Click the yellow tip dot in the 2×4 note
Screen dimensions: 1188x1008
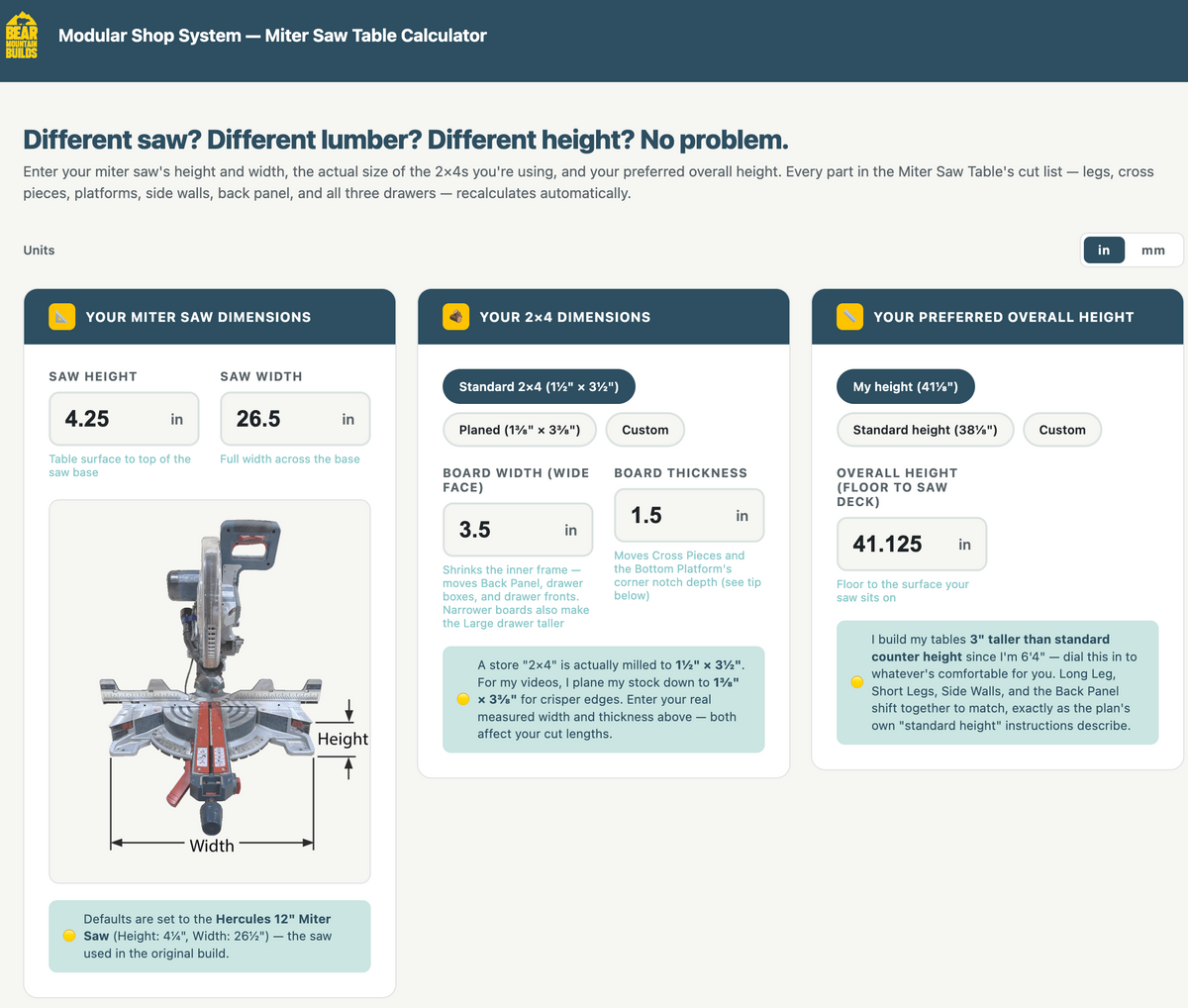click(x=462, y=699)
